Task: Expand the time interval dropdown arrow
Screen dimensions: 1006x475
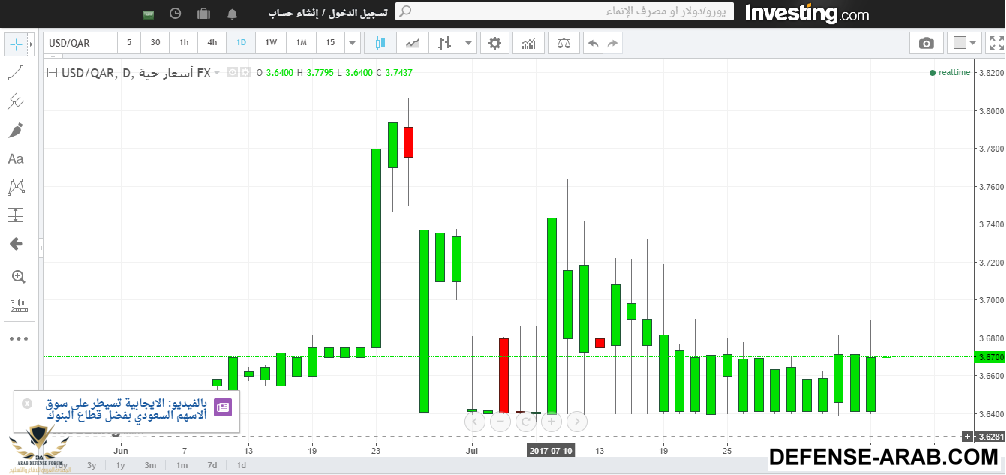Action: [352, 43]
